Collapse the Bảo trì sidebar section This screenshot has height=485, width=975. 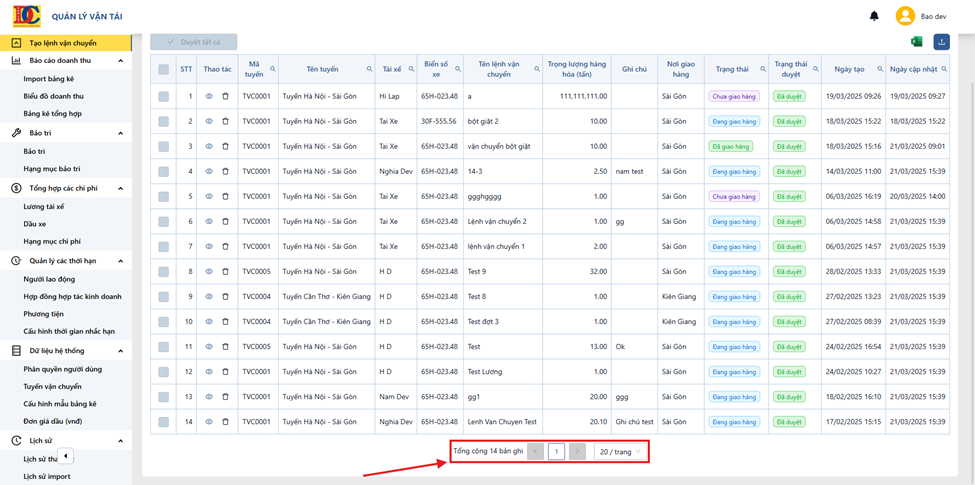click(121, 134)
